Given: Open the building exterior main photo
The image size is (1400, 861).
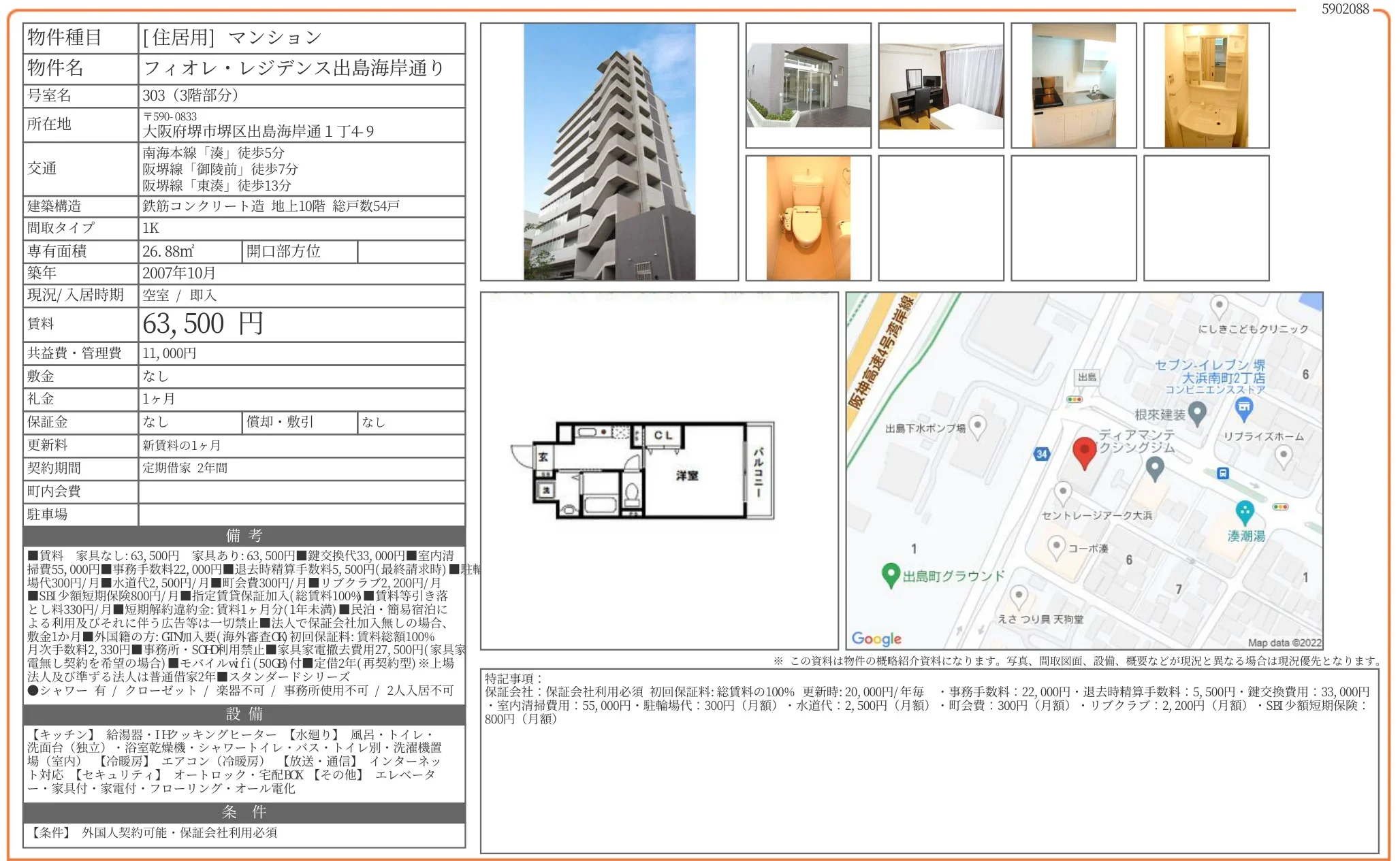Looking at the screenshot, I should (609, 152).
